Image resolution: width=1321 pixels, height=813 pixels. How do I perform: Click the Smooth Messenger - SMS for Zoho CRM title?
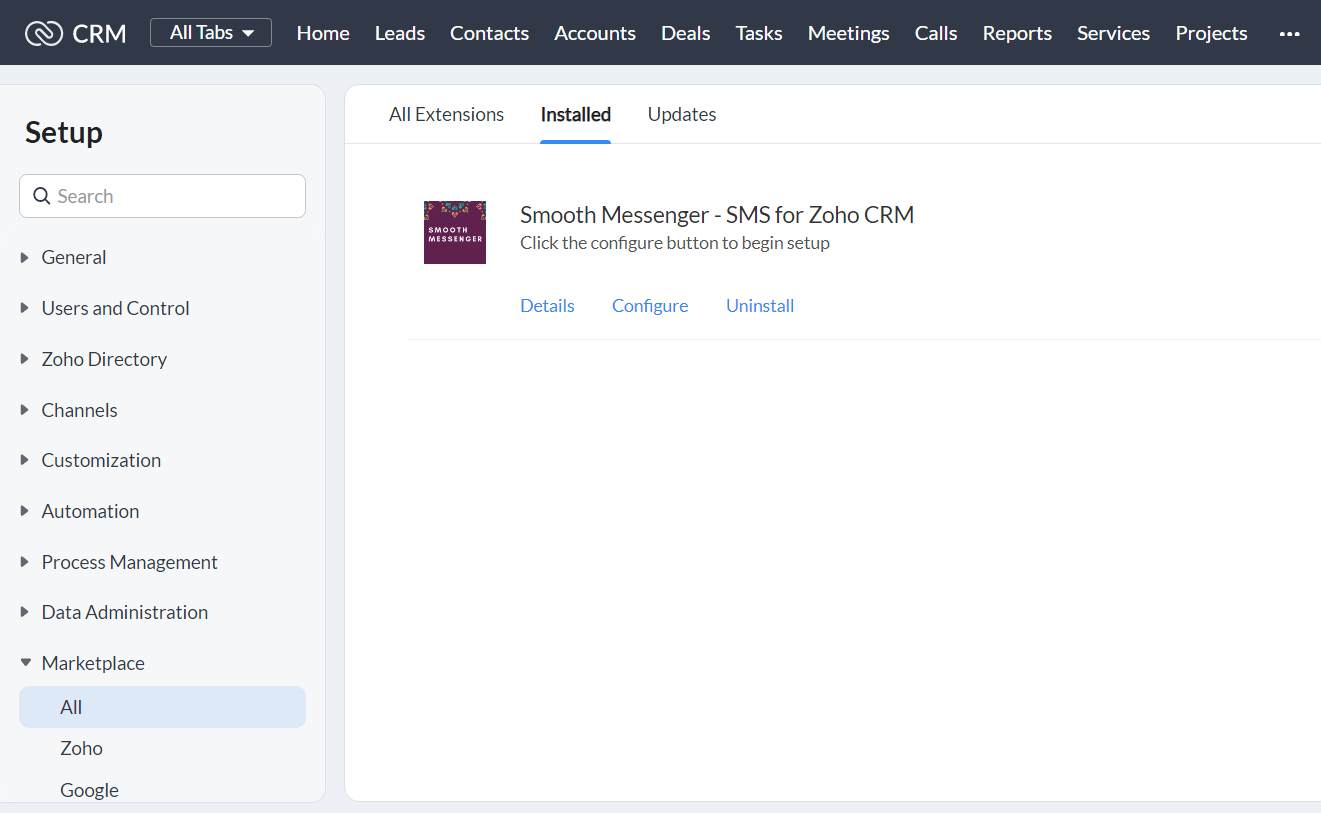[717, 214]
